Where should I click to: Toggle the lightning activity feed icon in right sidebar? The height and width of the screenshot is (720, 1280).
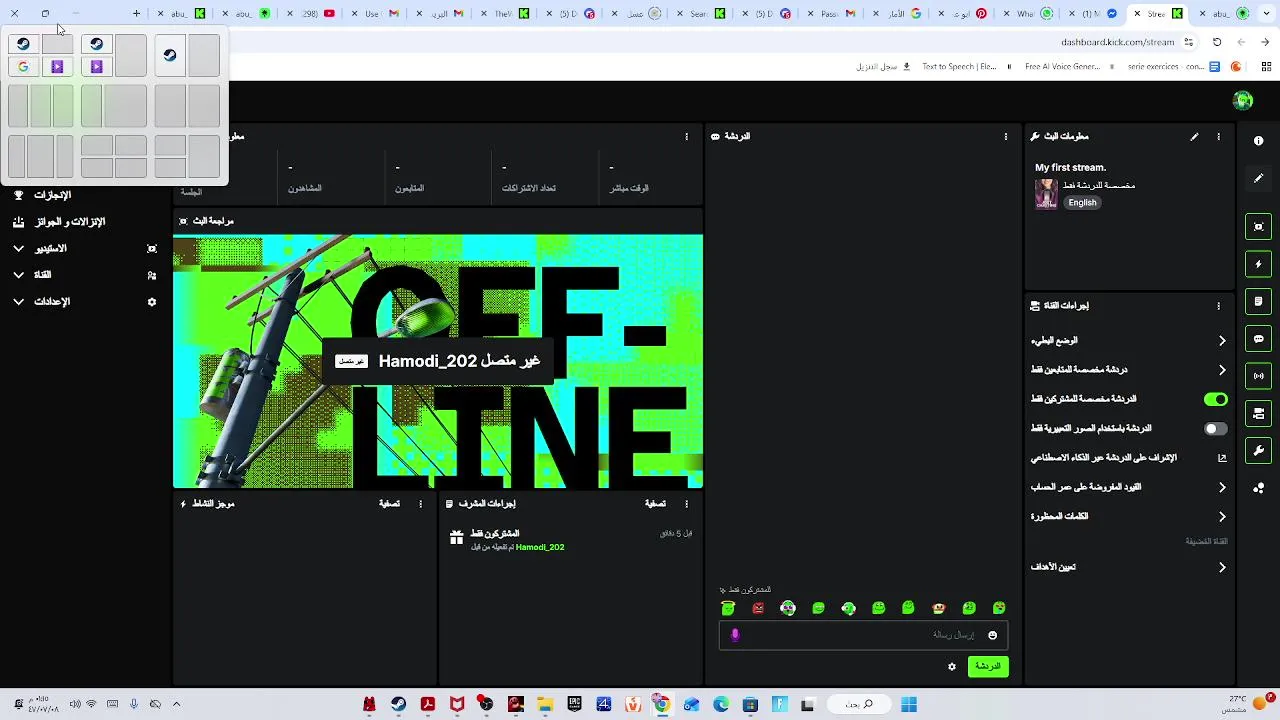[x=1258, y=264]
